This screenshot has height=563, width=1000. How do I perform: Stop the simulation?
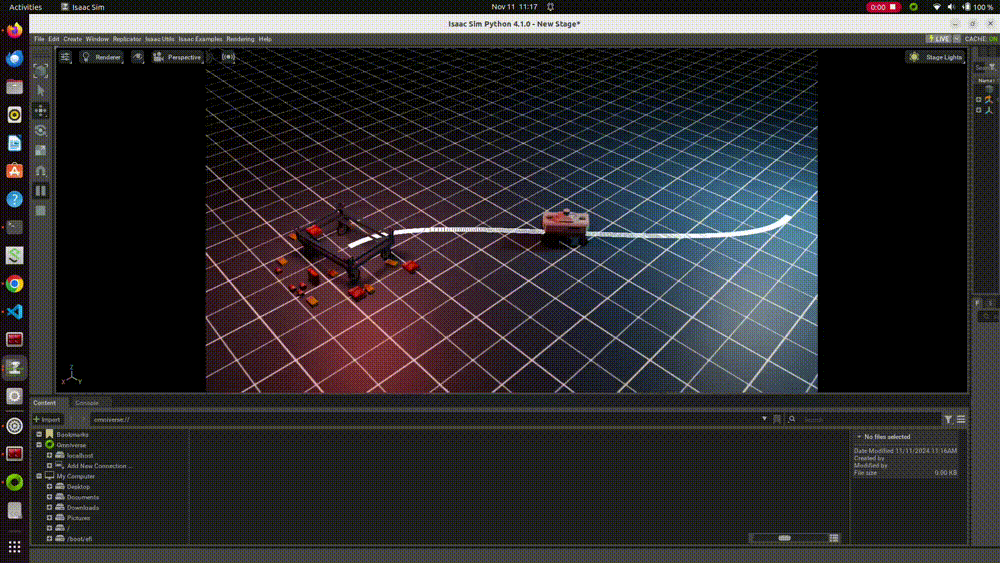click(x=40, y=210)
